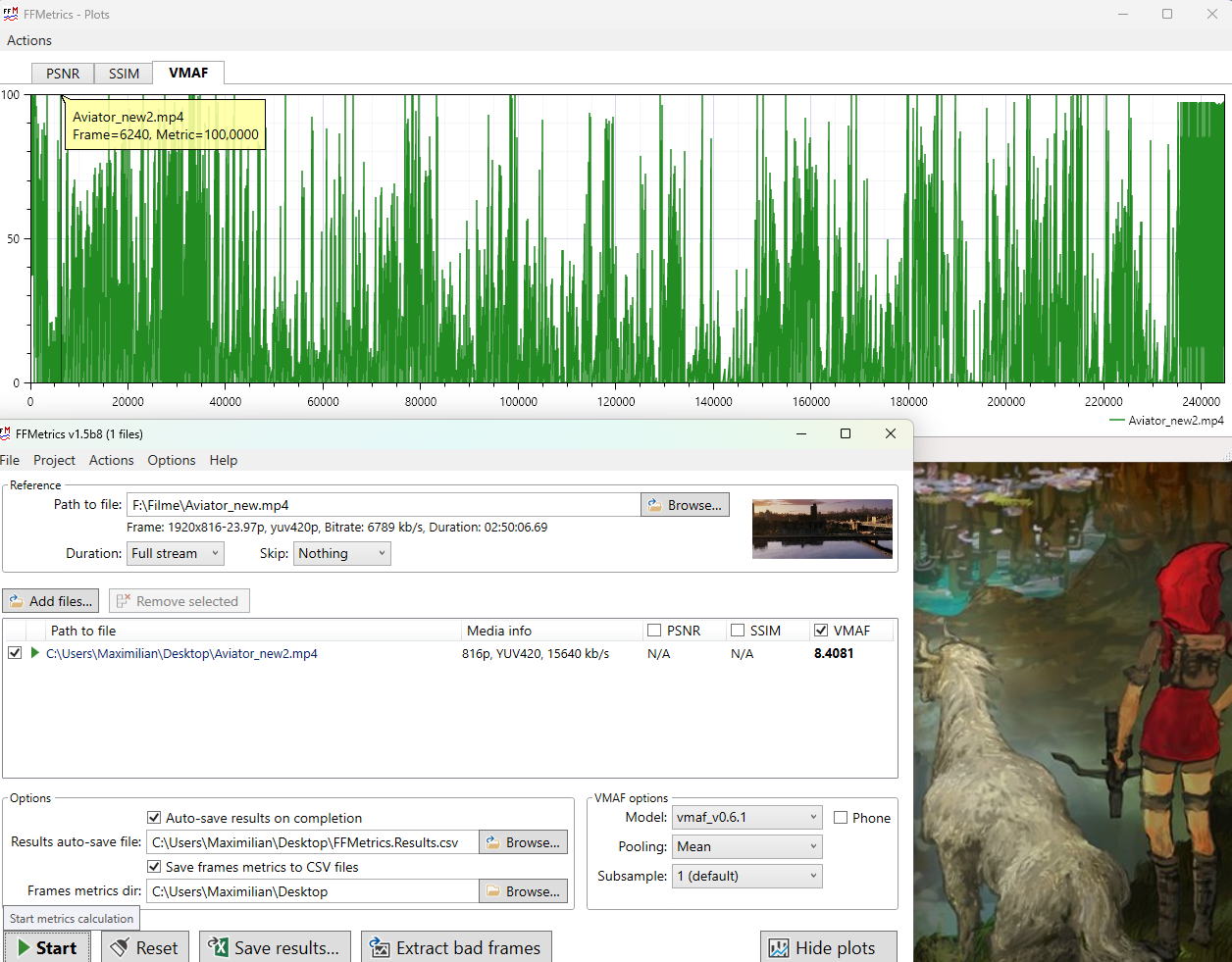
Task: Open the Project menu
Action: [54, 460]
